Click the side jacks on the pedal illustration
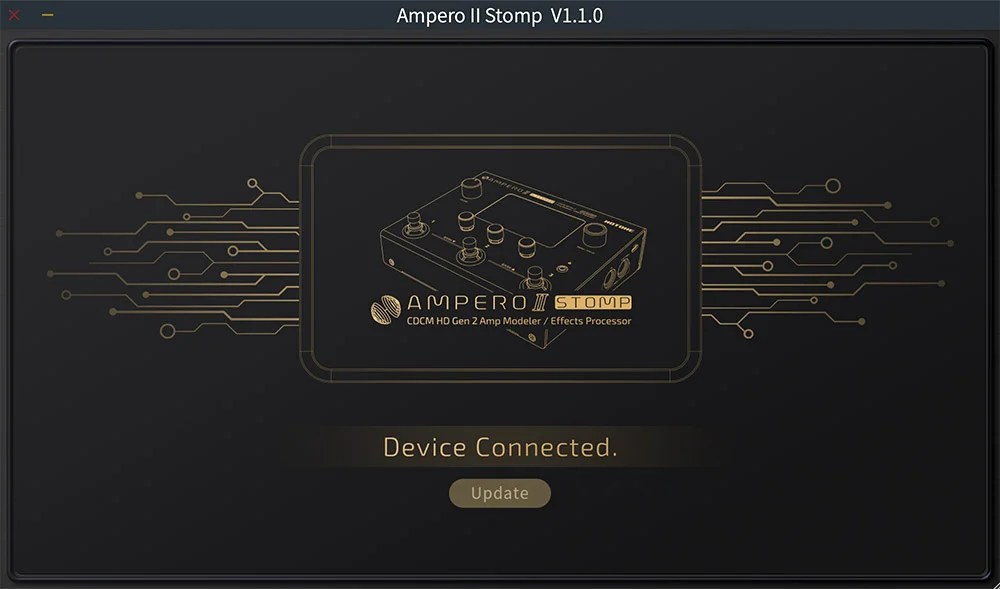This screenshot has width=1000, height=589. [x=617, y=273]
